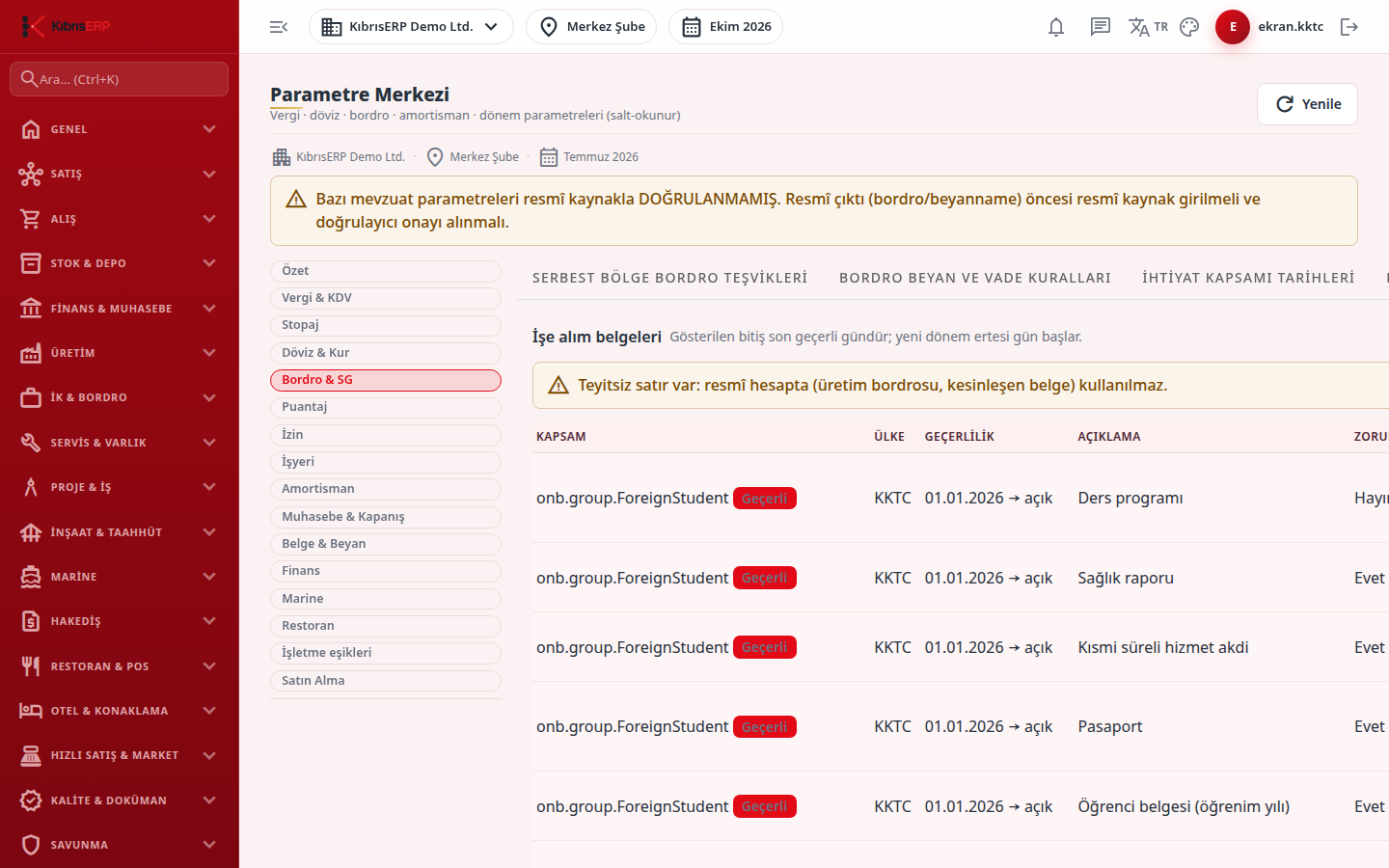Switch to İhtiyat Kapsamı Tarihleri tab

click(1248, 278)
